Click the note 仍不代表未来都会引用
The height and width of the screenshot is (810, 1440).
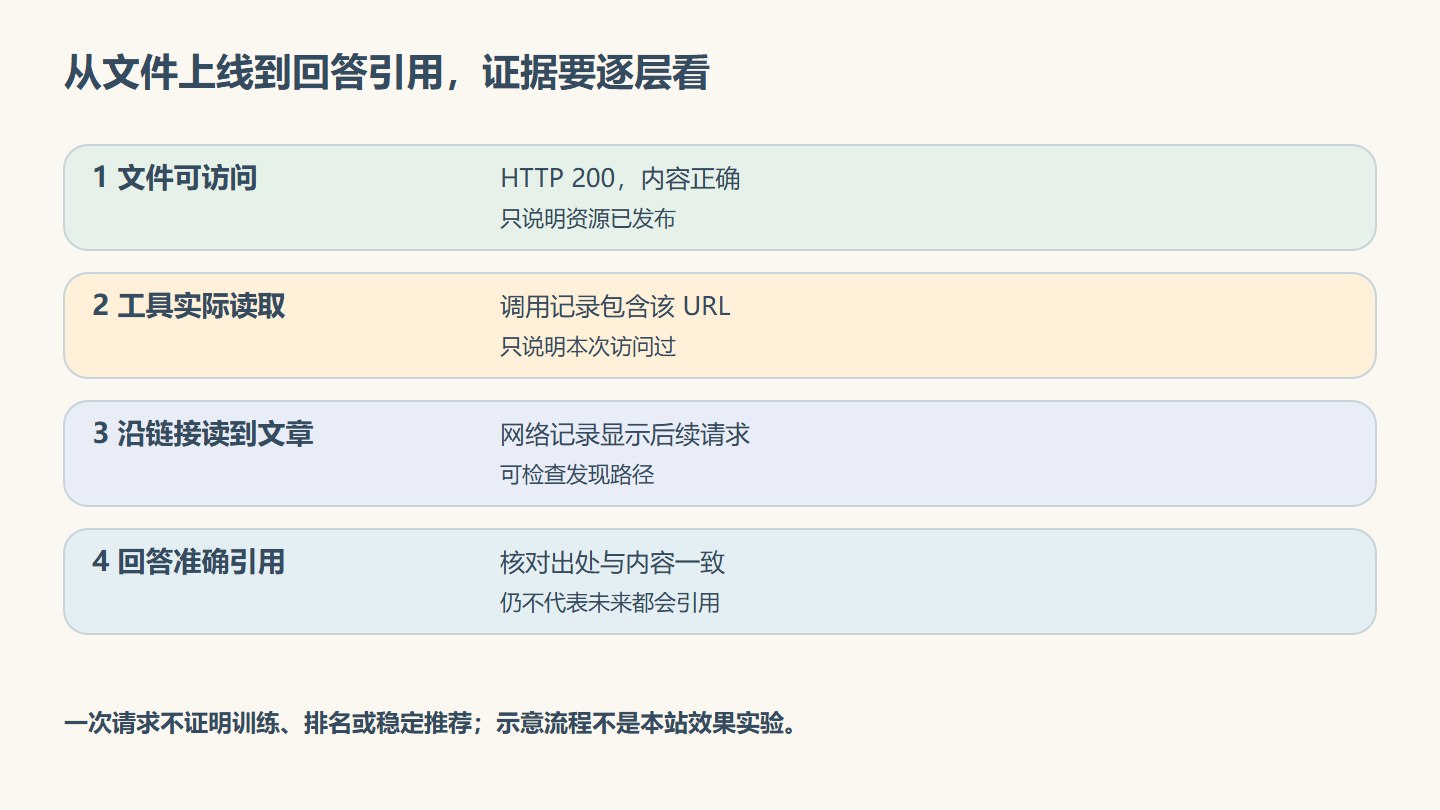pyautogui.click(x=610, y=603)
